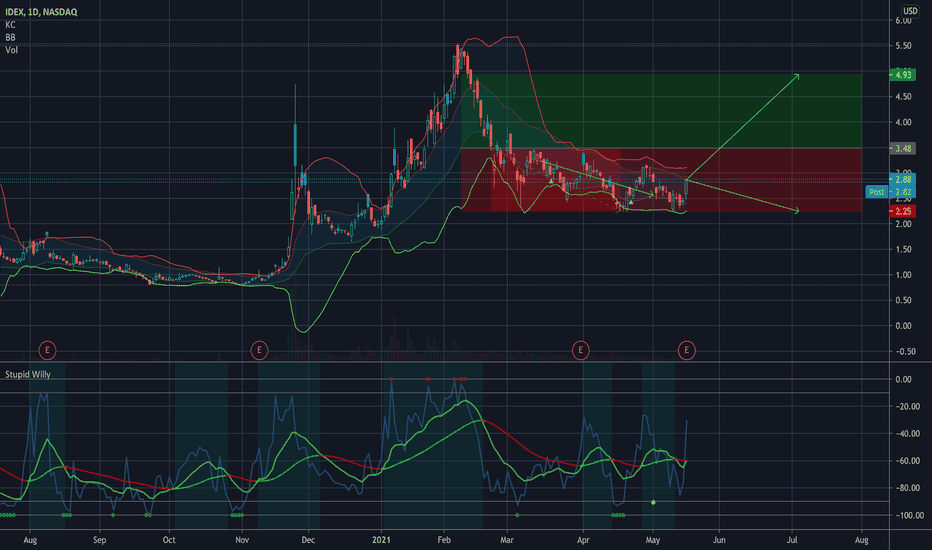Screen dimensions: 932x550
Task: Click the Aug label at far right
Action: coord(861,540)
